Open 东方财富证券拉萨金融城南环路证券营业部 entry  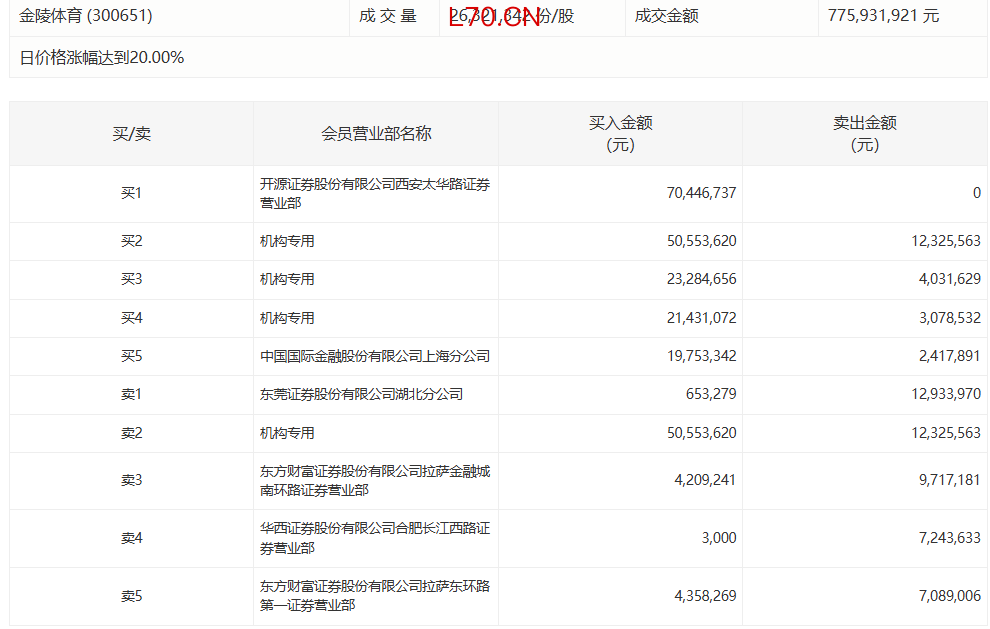pyautogui.click(x=374, y=481)
